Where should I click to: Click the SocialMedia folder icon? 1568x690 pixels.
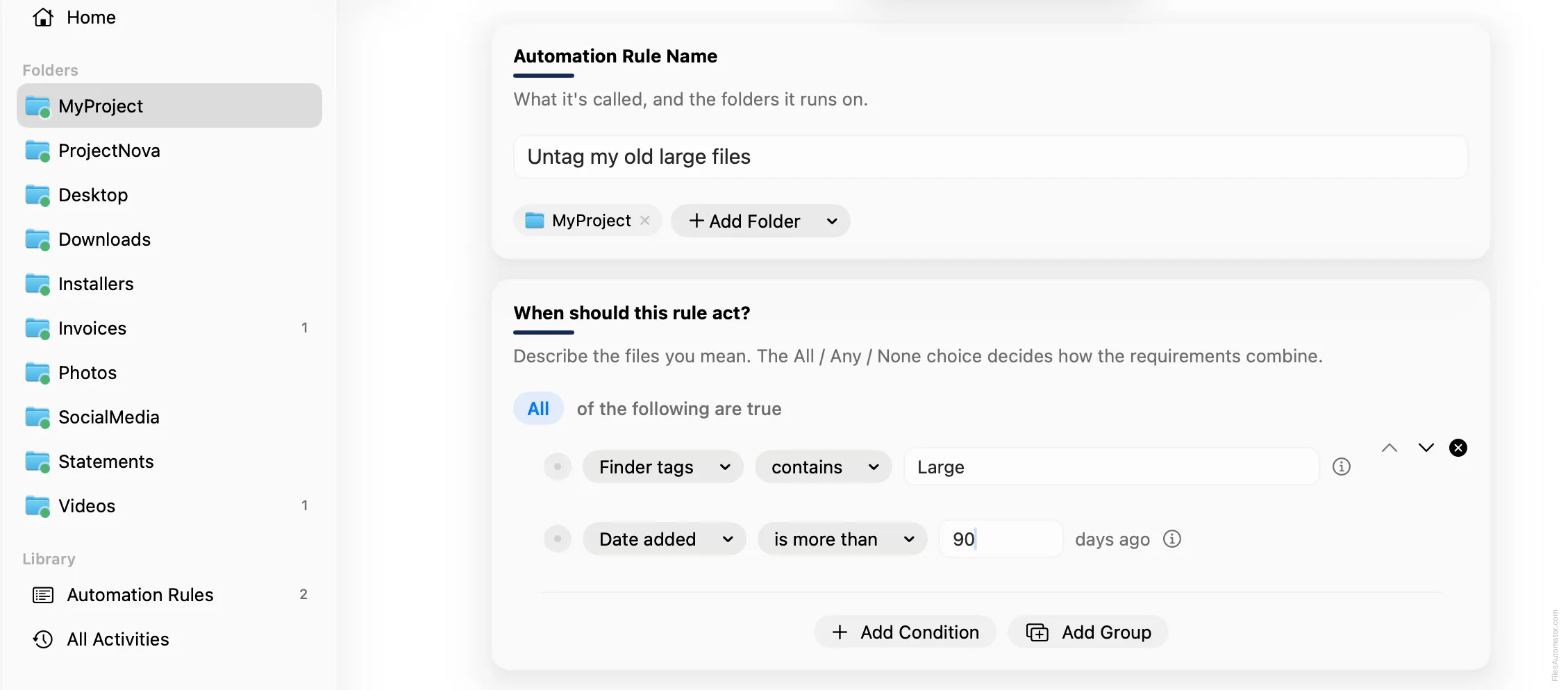tap(37, 417)
